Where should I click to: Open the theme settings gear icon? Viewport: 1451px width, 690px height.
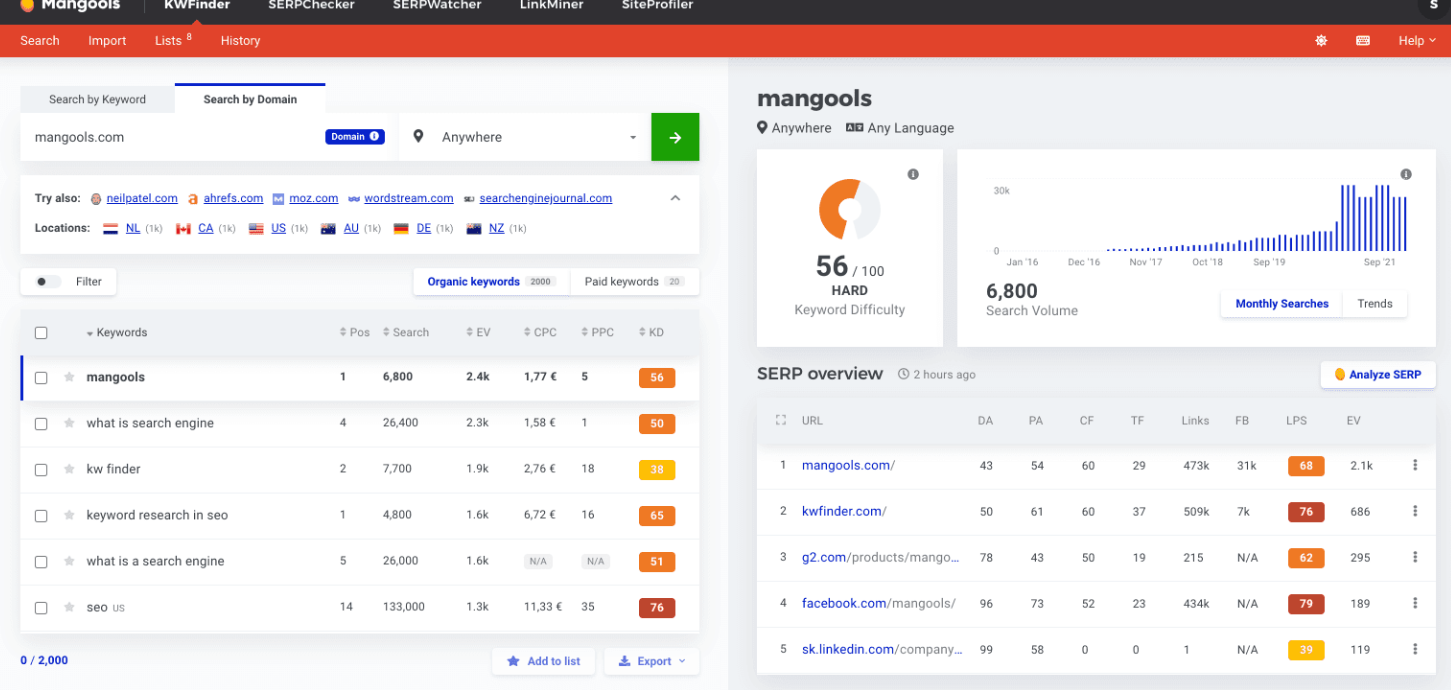[1321, 41]
